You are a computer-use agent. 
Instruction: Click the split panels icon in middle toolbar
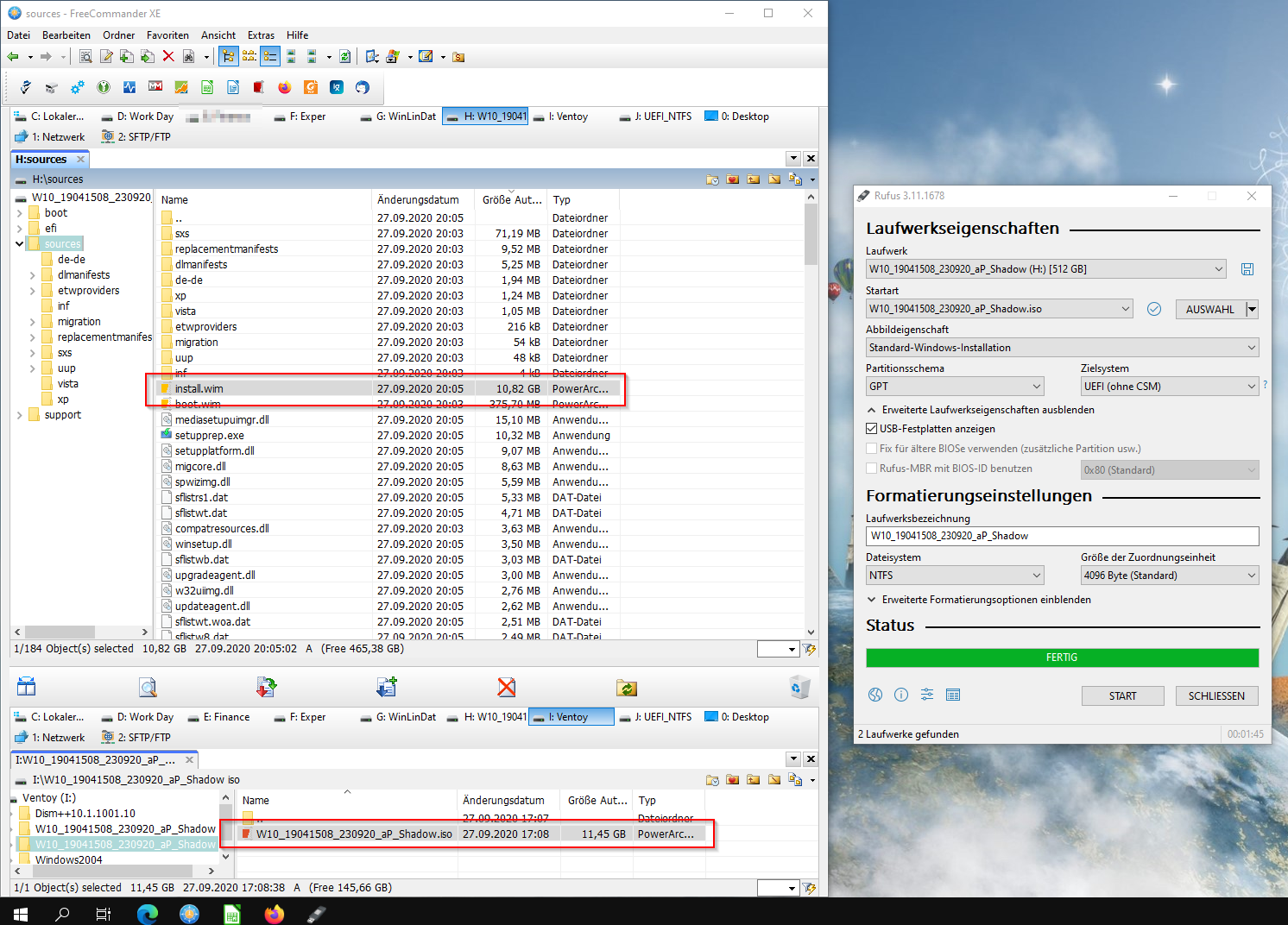[x=27, y=687]
